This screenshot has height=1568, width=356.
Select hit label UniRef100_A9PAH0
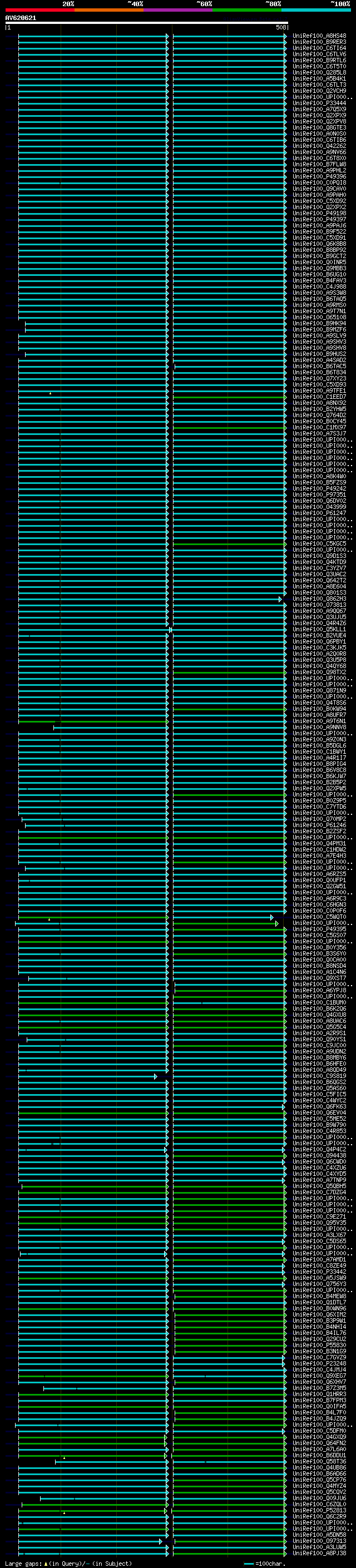(319, 195)
